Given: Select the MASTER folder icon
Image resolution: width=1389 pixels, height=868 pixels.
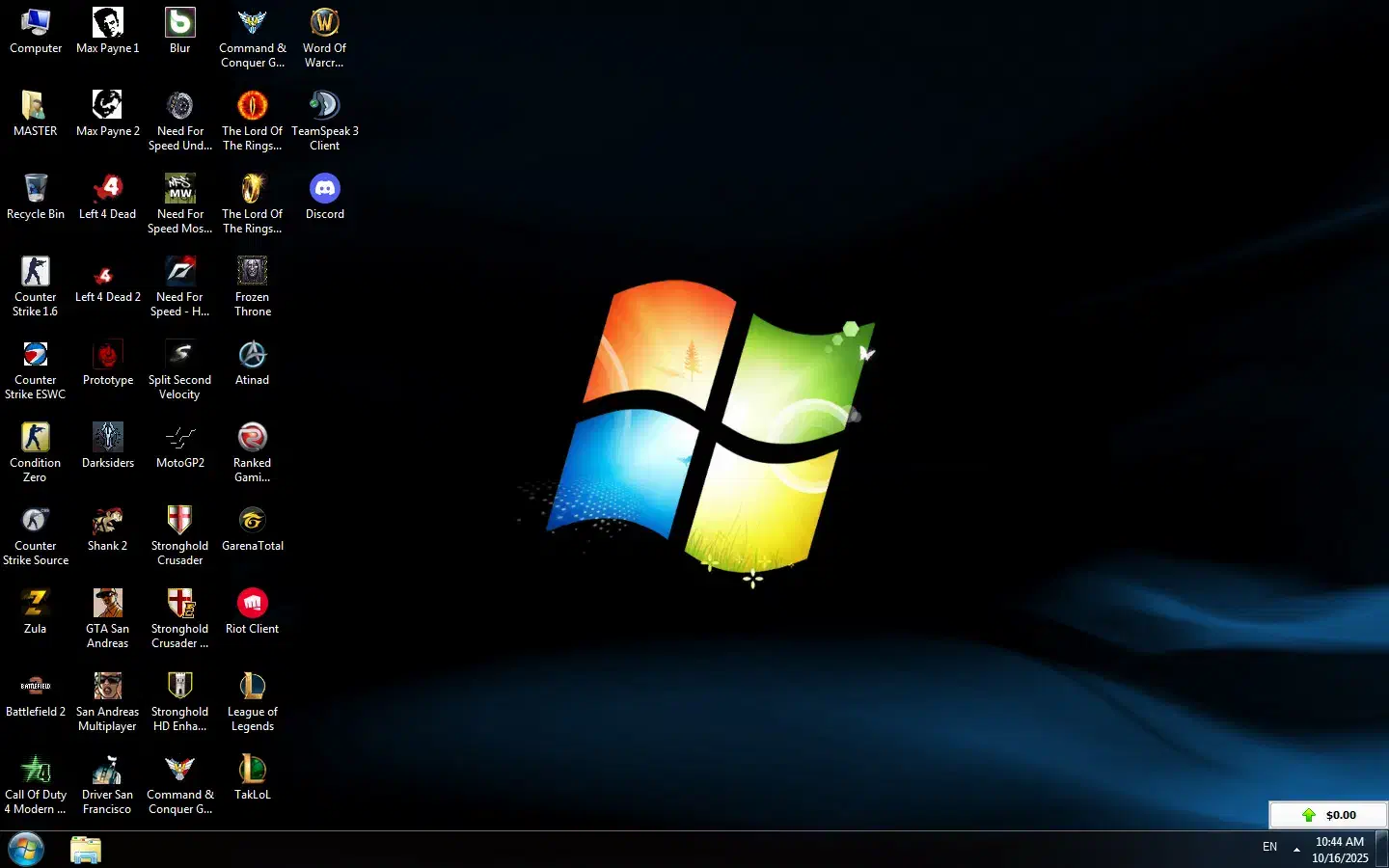Looking at the screenshot, I should [x=36, y=106].
